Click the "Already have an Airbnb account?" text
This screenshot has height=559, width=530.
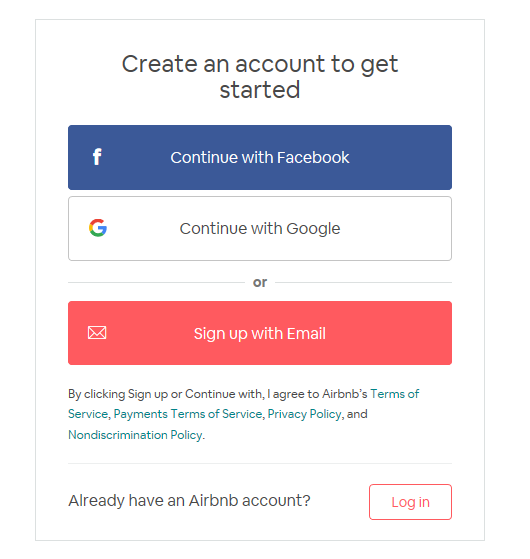pyautogui.click(x=189, y=501)
